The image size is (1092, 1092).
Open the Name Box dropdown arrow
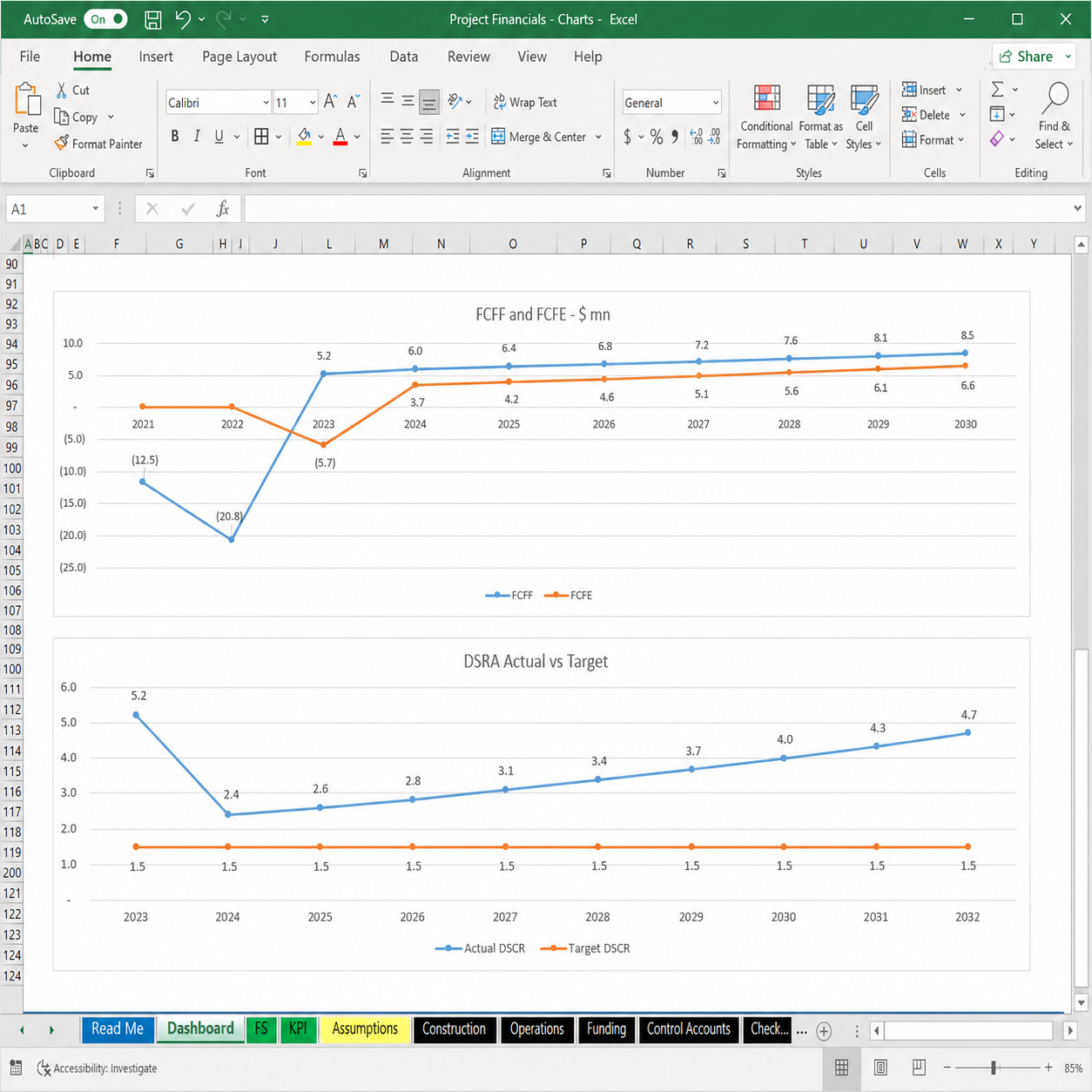tap(95, 209)
